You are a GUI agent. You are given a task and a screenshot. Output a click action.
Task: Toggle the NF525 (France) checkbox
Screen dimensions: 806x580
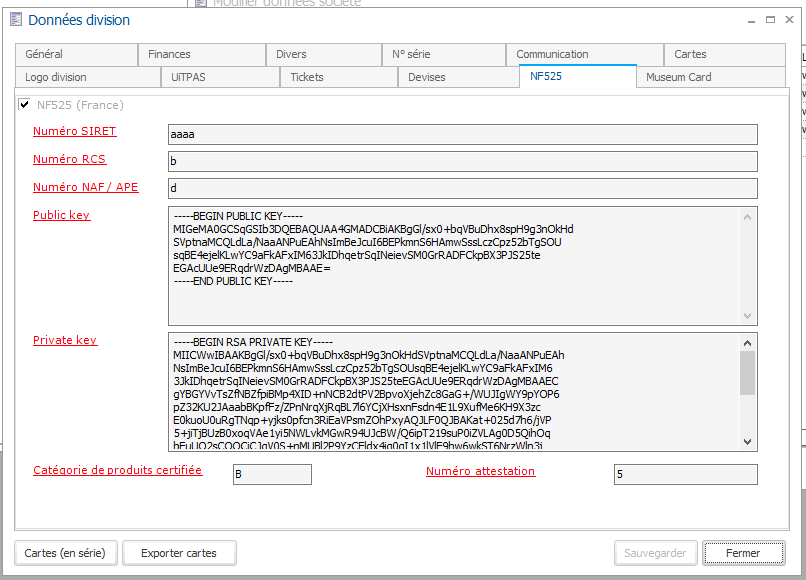click(x=24, y=105)
